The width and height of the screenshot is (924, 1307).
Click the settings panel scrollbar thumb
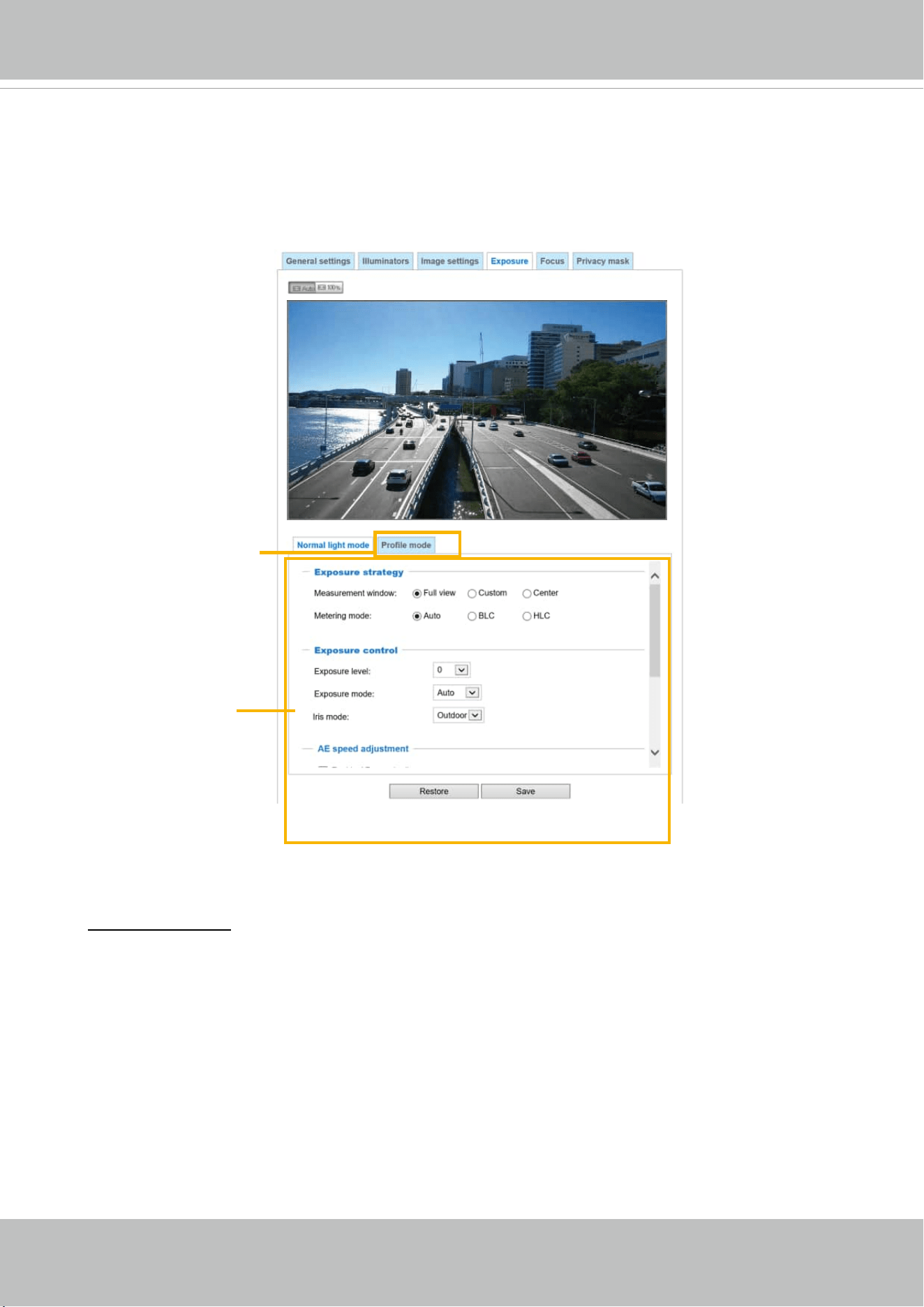pos(655,630)
